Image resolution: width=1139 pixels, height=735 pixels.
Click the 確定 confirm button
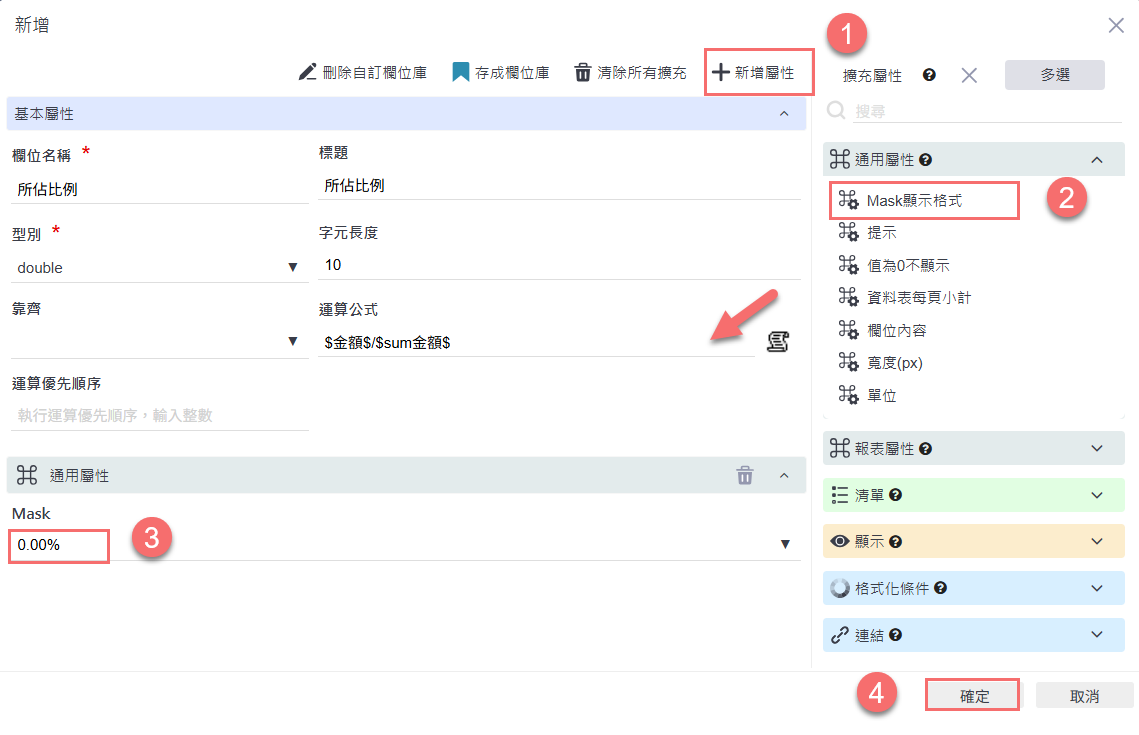pos(973,696)
